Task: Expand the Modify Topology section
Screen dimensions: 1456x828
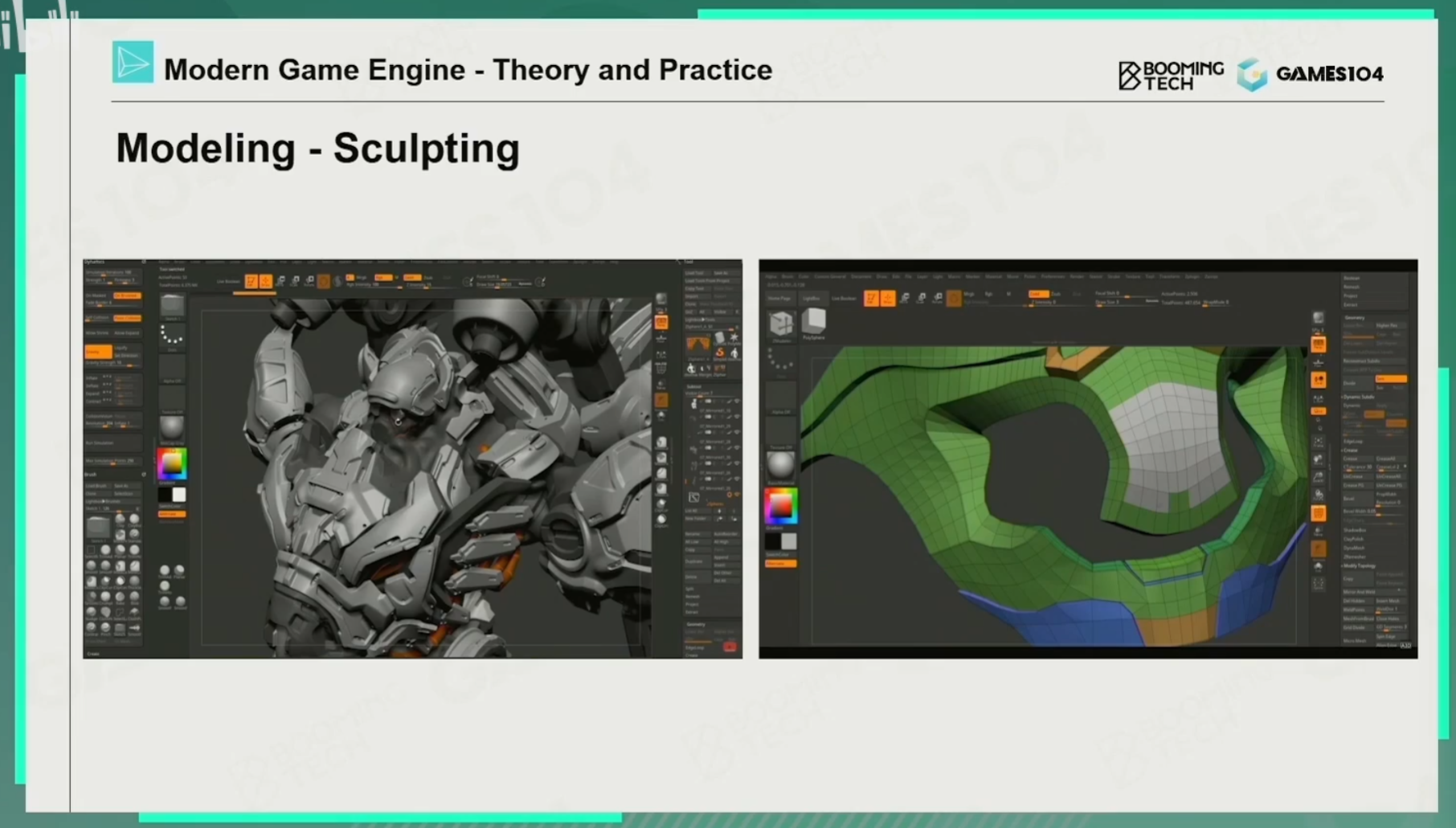Action: tap(1360, 566)
